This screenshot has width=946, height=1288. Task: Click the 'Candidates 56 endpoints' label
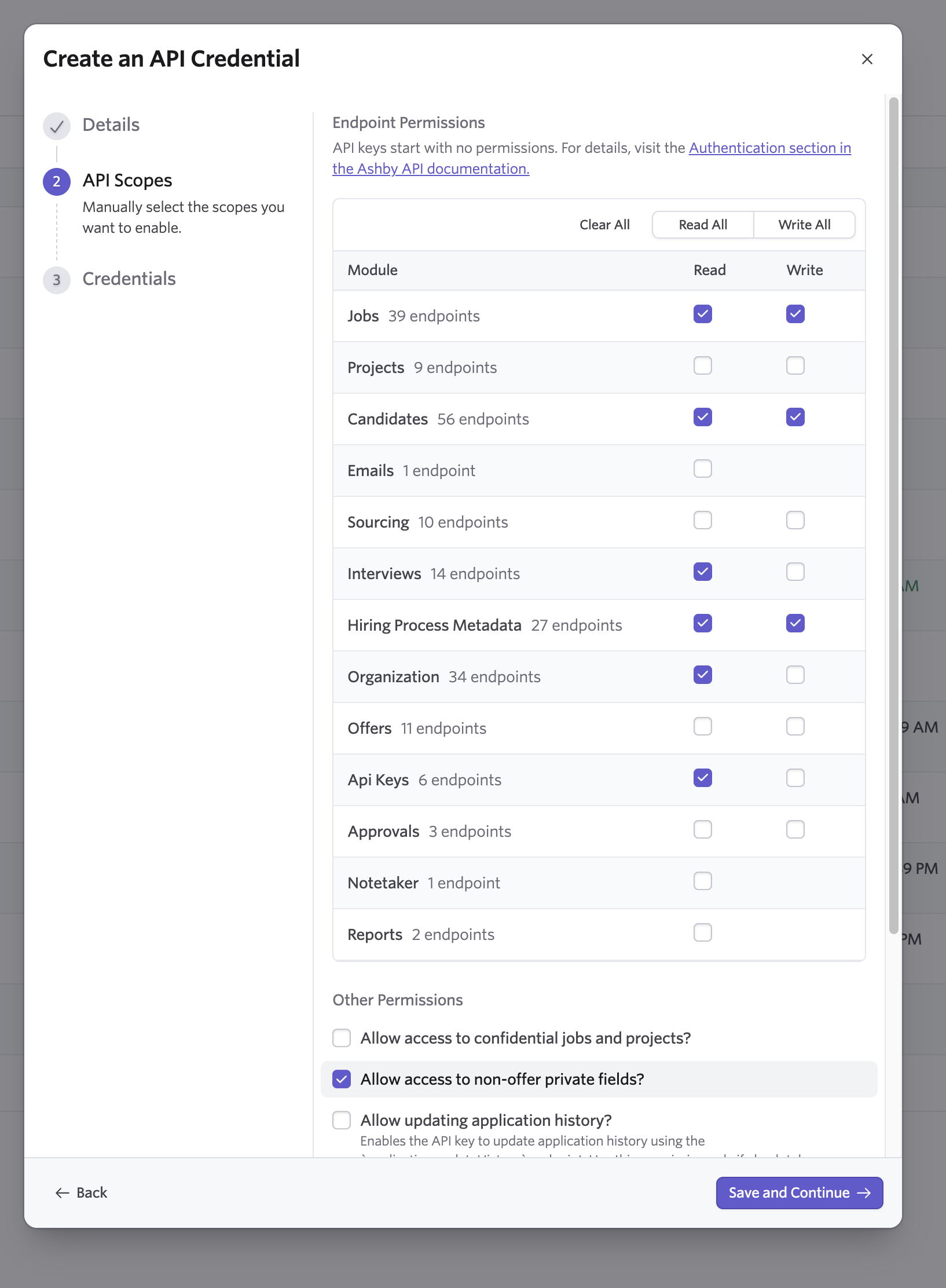coord(438,419)
